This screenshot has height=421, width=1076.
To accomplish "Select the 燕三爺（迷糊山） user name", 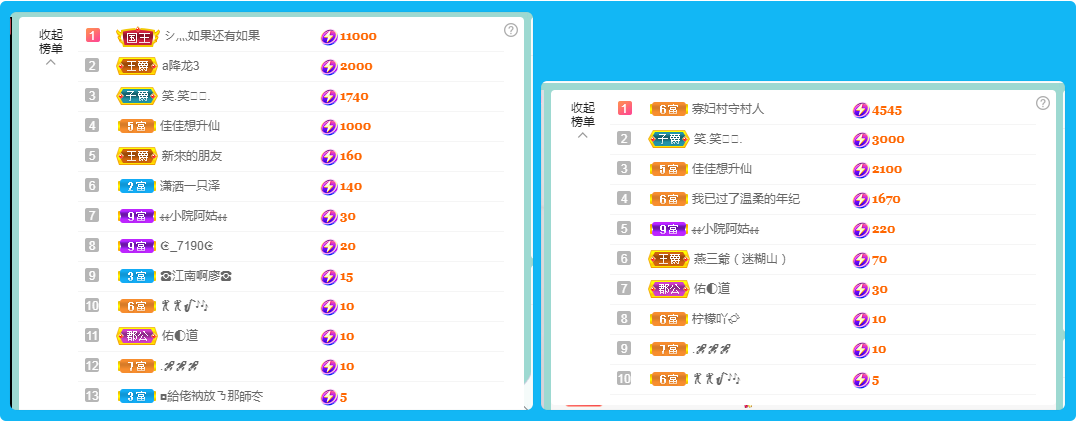I will [741, 259].
